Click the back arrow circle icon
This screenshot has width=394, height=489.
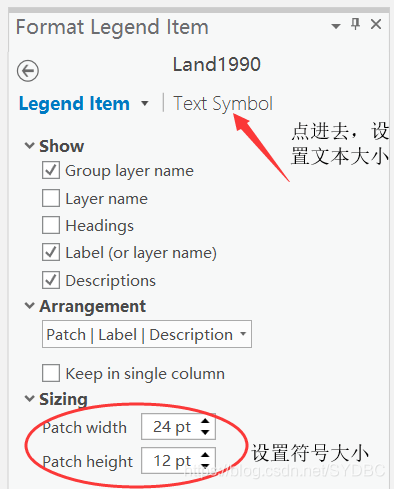28,71
